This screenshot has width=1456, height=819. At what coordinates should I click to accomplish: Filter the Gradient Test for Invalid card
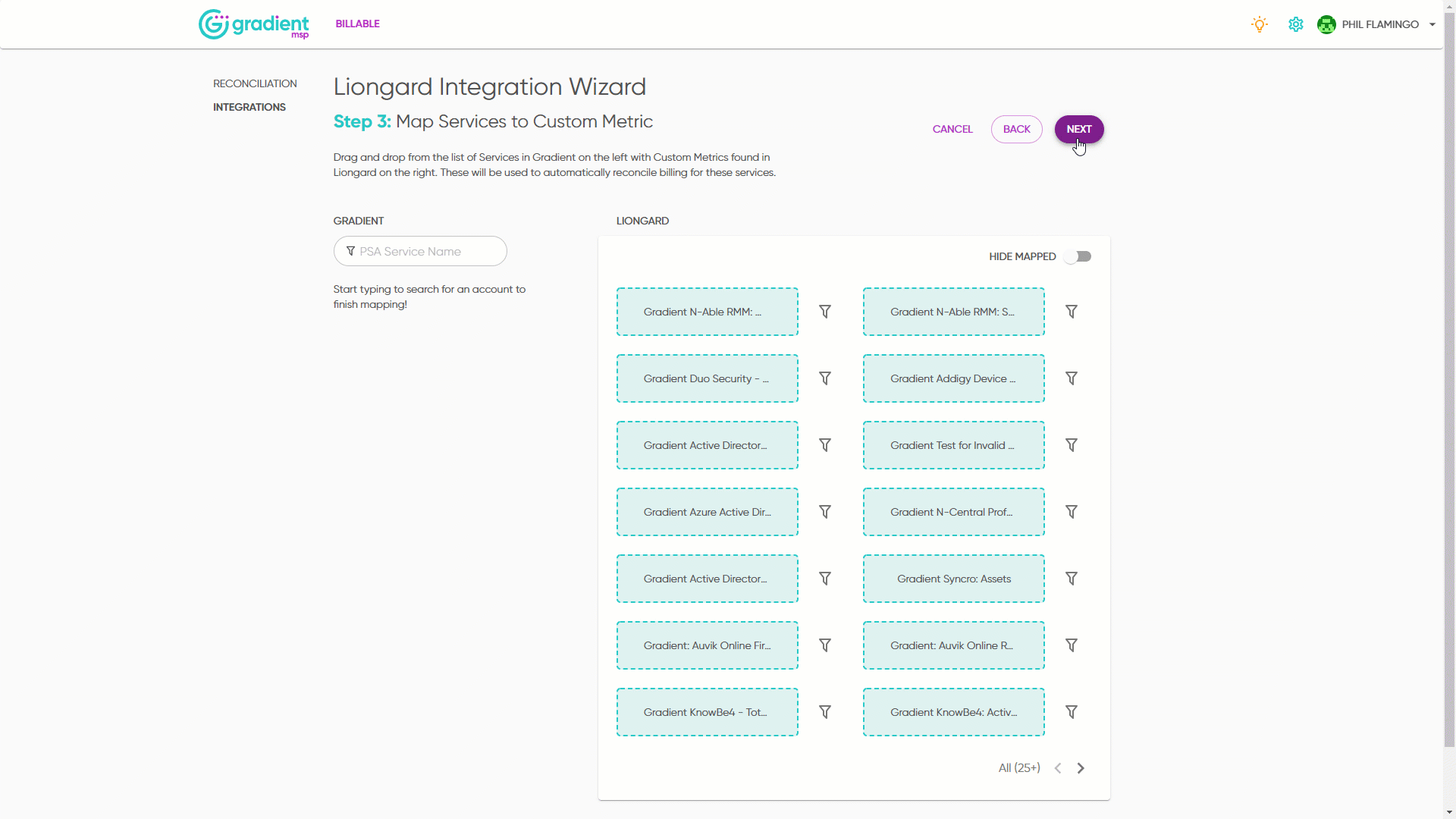click(1072, 445)
